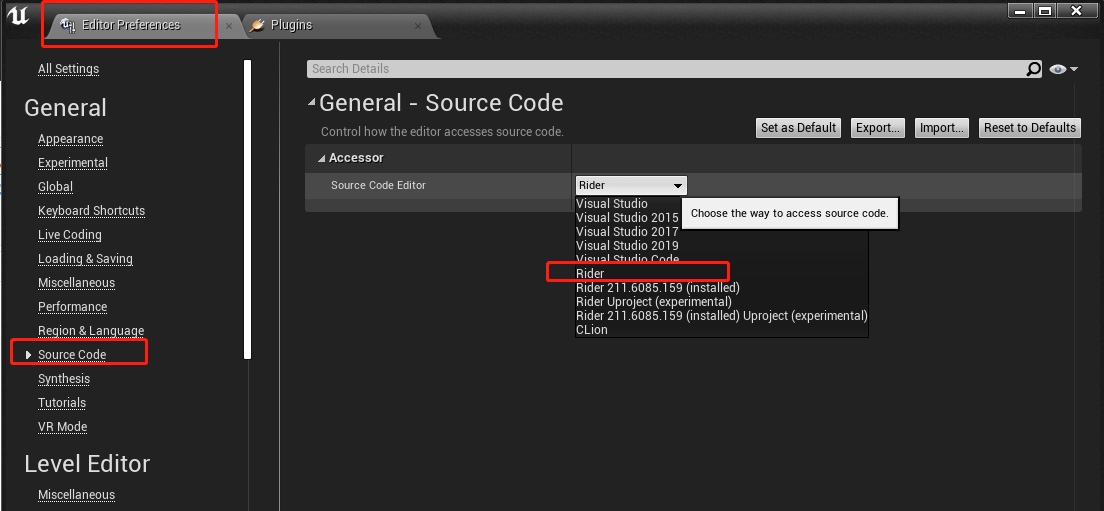Maximize the Editor Preferences window

(x=1046, y=11)
